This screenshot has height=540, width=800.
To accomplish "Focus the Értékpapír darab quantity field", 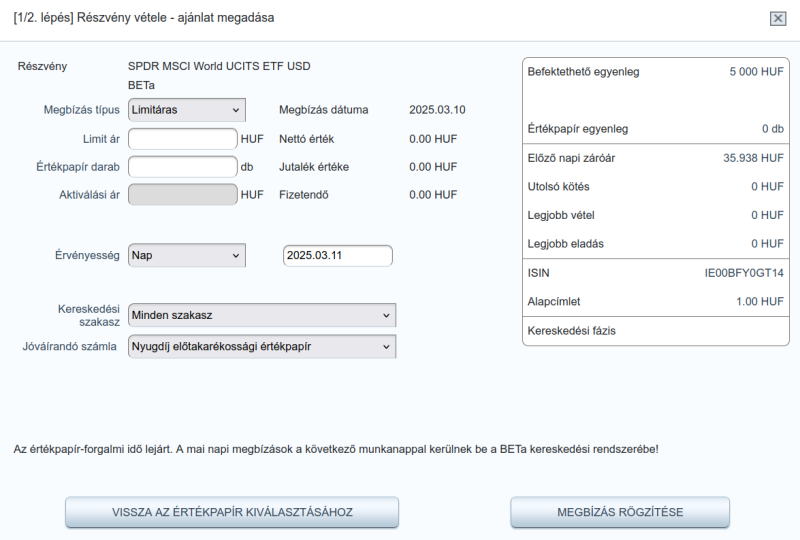I will (x=183, y=167).
